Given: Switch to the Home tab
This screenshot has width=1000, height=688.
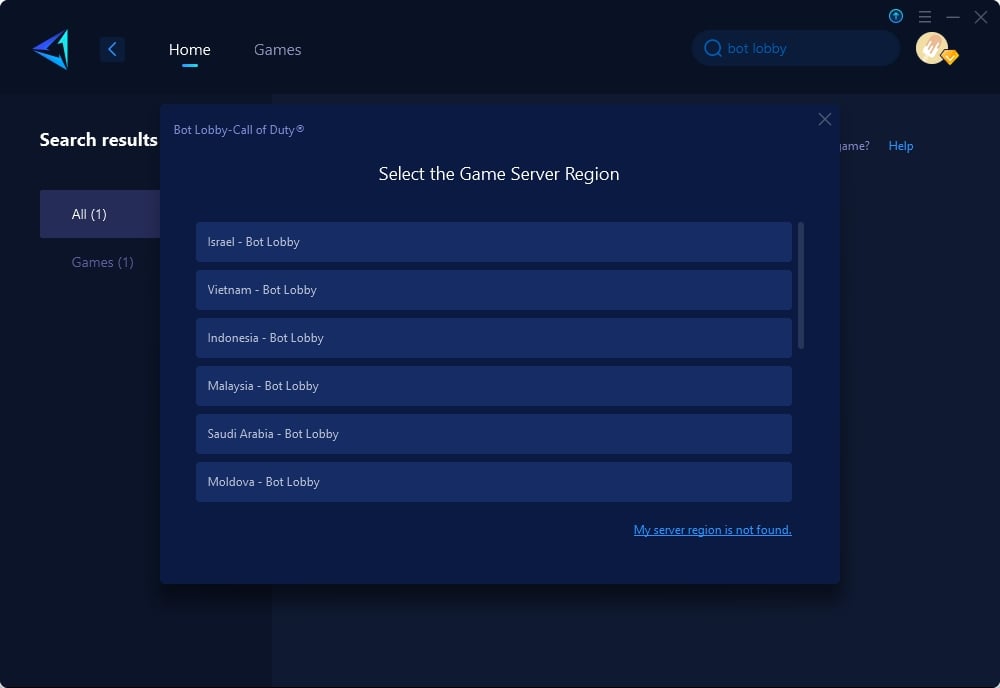Looking at the screenshot, I should click(189, 50).
